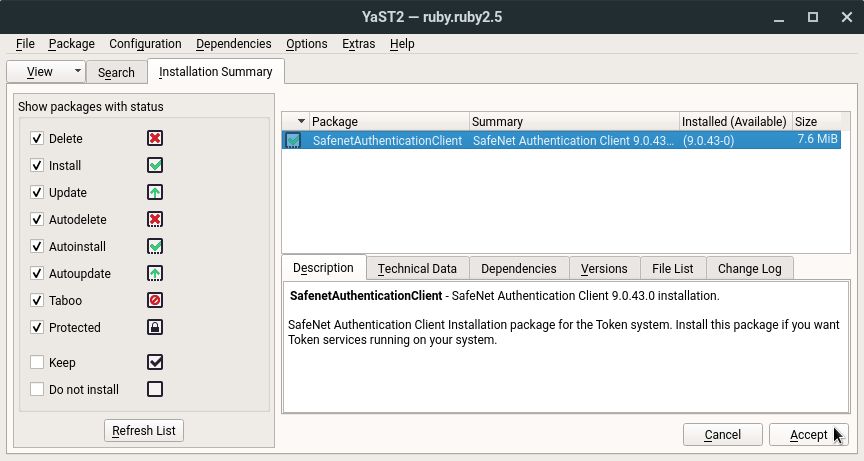Screen dimensions: 864x461
Task: Select the Installation Summary tab
Action: 215,72
